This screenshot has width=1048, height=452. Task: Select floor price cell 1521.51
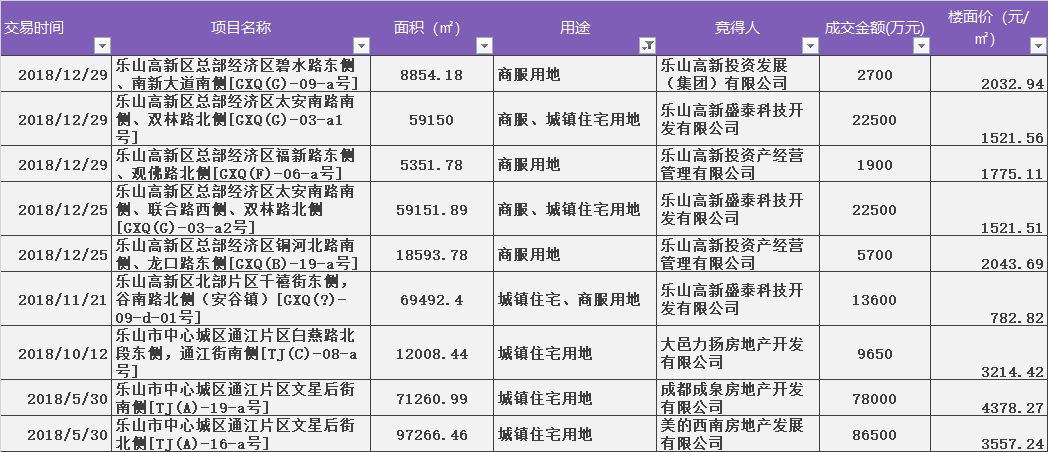click(989, 209)
